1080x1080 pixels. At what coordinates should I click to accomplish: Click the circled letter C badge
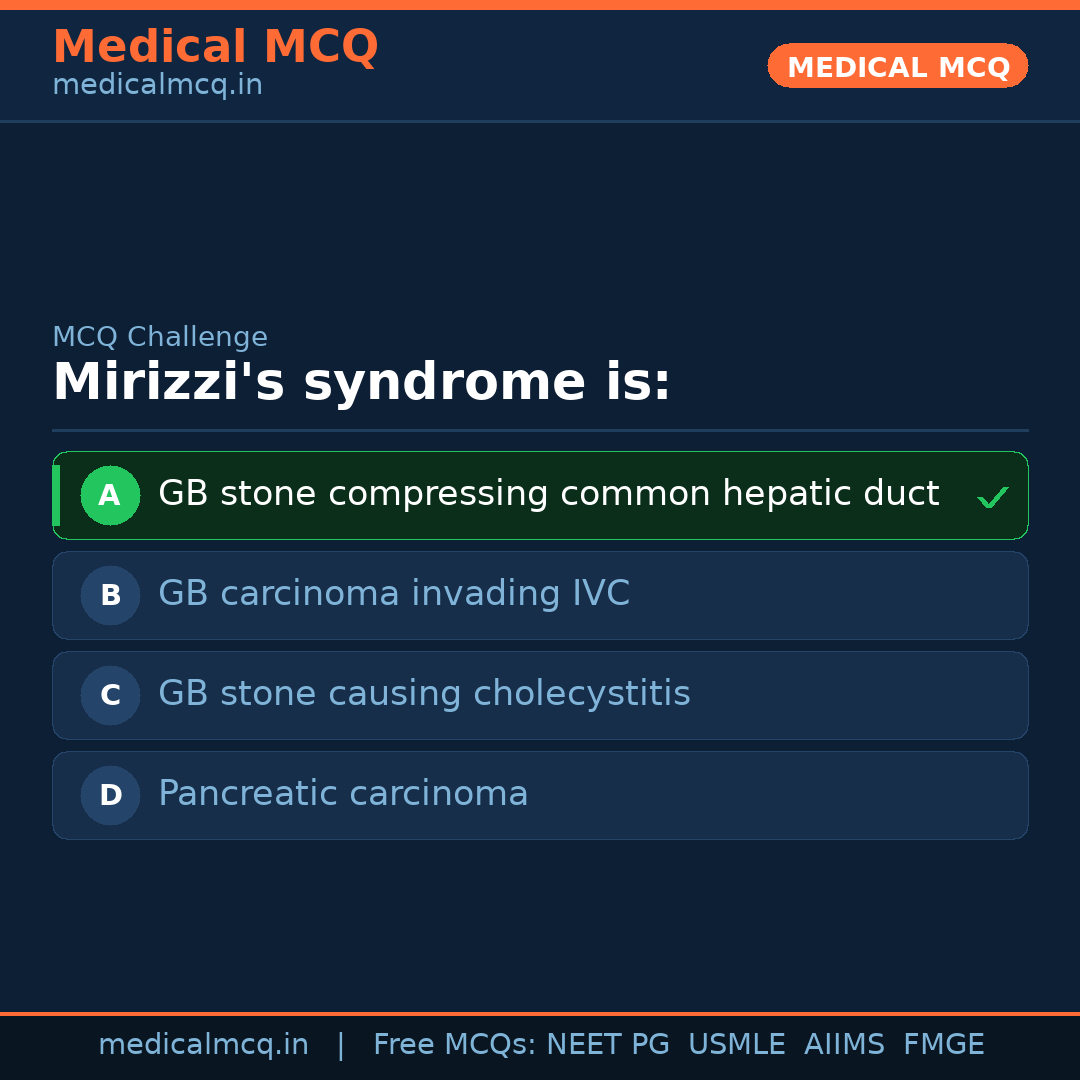point(110,695)
